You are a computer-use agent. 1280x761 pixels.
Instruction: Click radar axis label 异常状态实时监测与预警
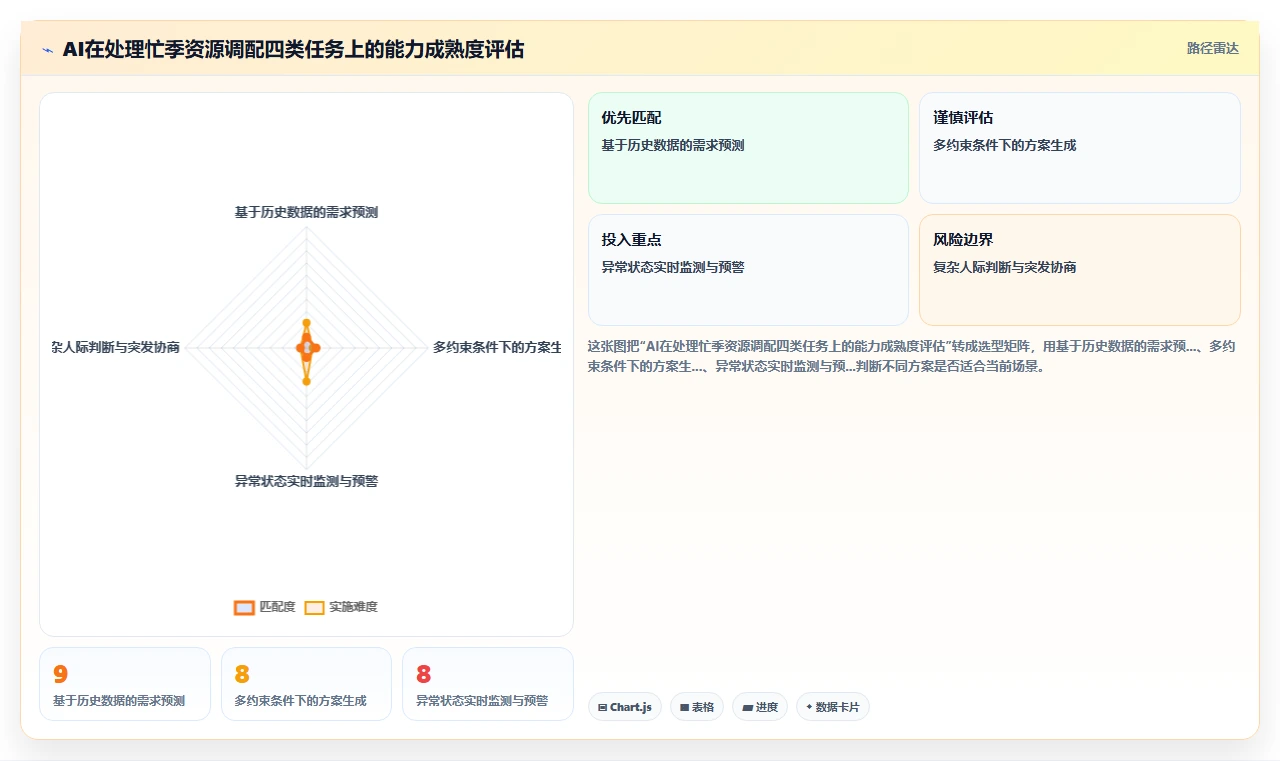coord(306,481)
